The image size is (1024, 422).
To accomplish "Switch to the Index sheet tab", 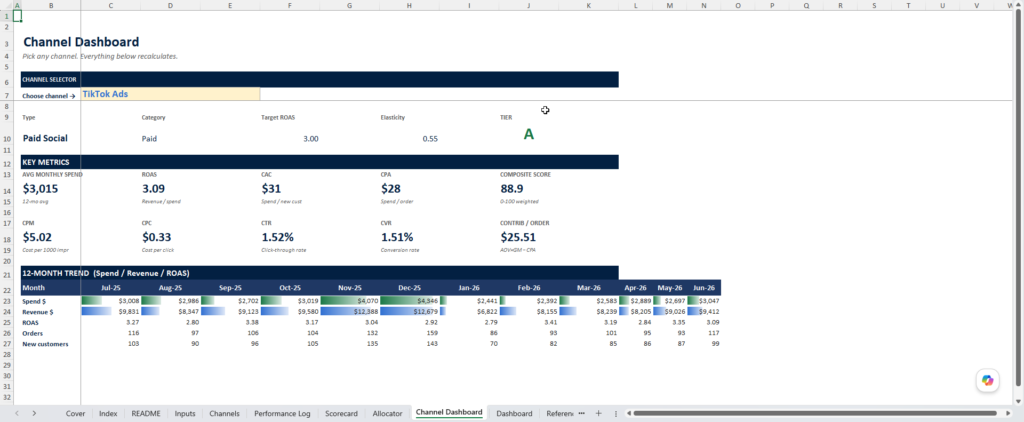I will point(108,414).
